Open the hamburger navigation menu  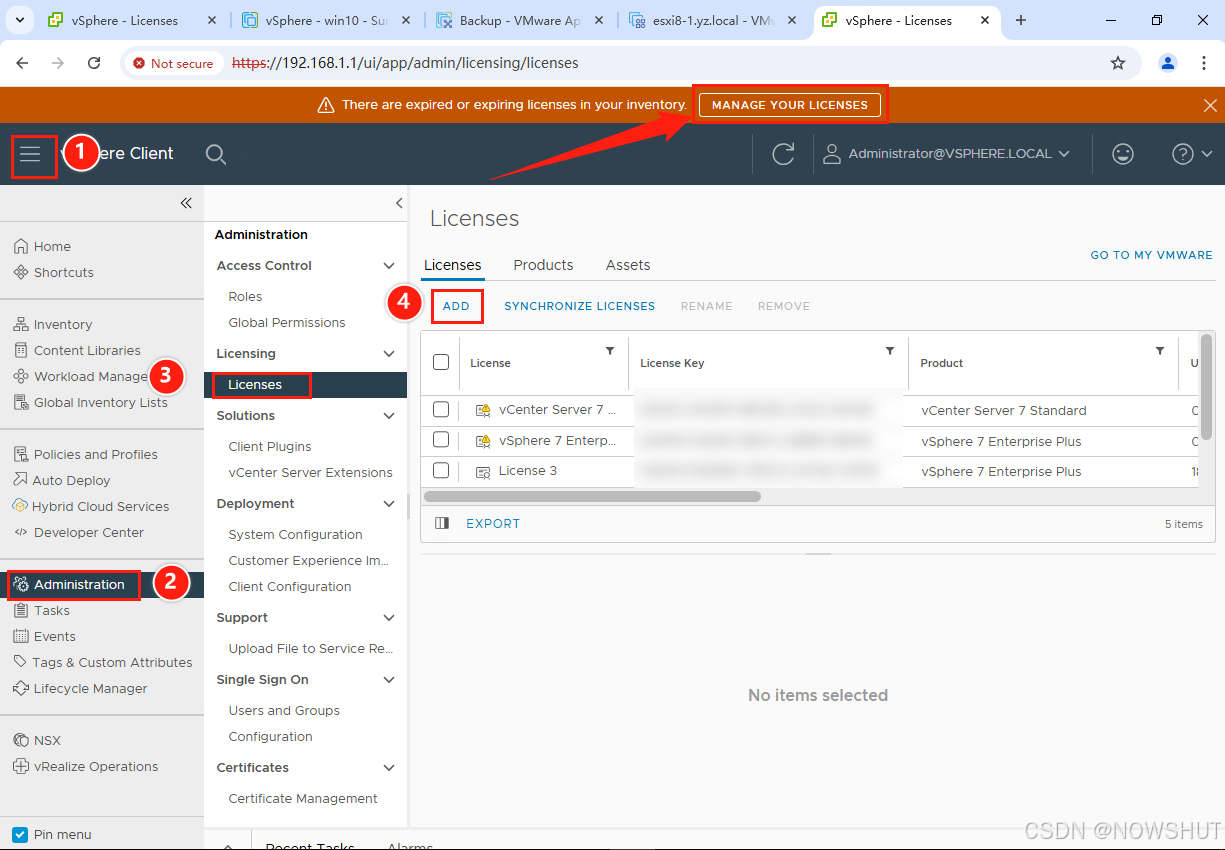pyautogui.click(x=30, y=154)
